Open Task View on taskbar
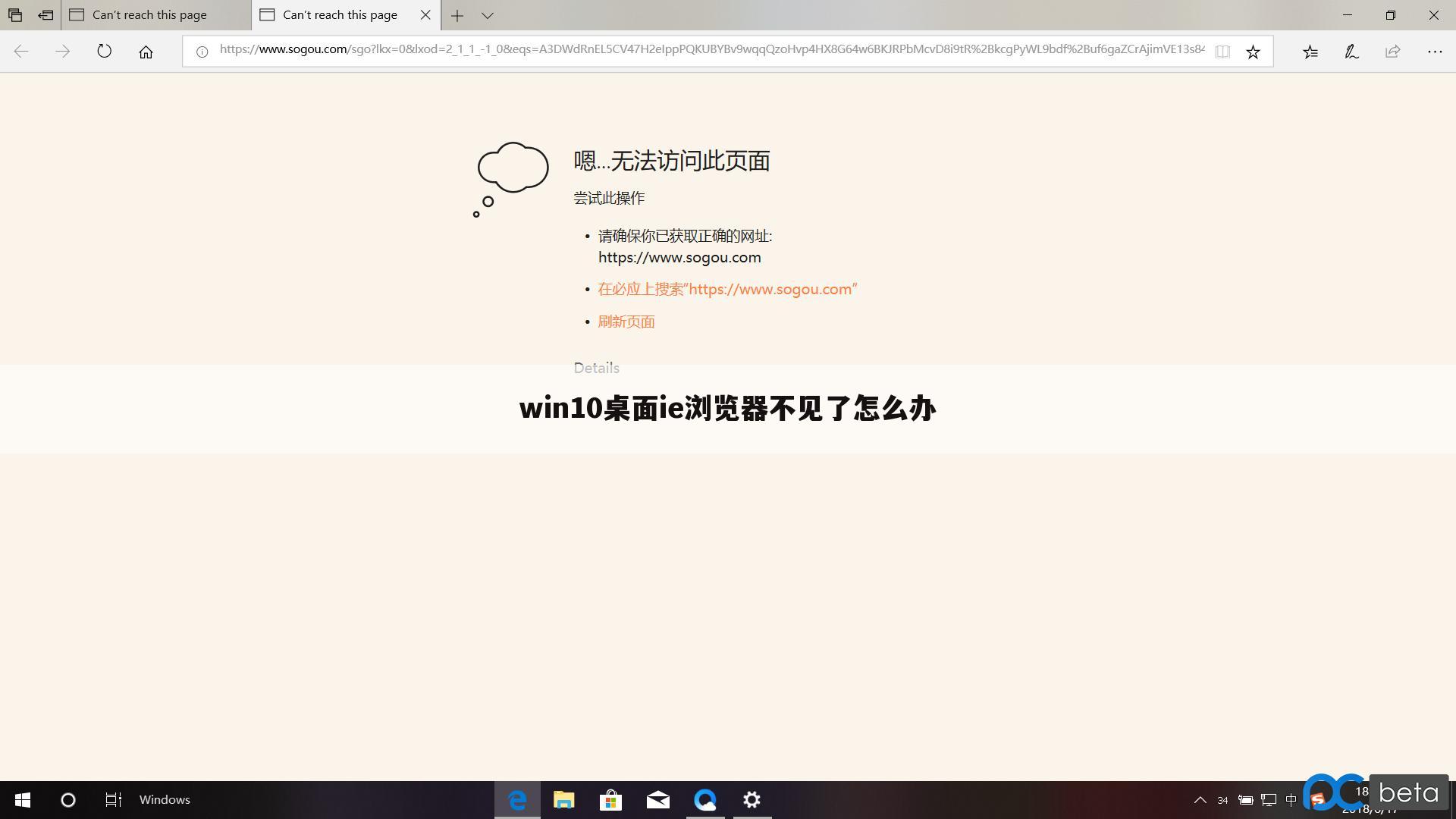1456x819 pixels. click(x=113, y=800)
